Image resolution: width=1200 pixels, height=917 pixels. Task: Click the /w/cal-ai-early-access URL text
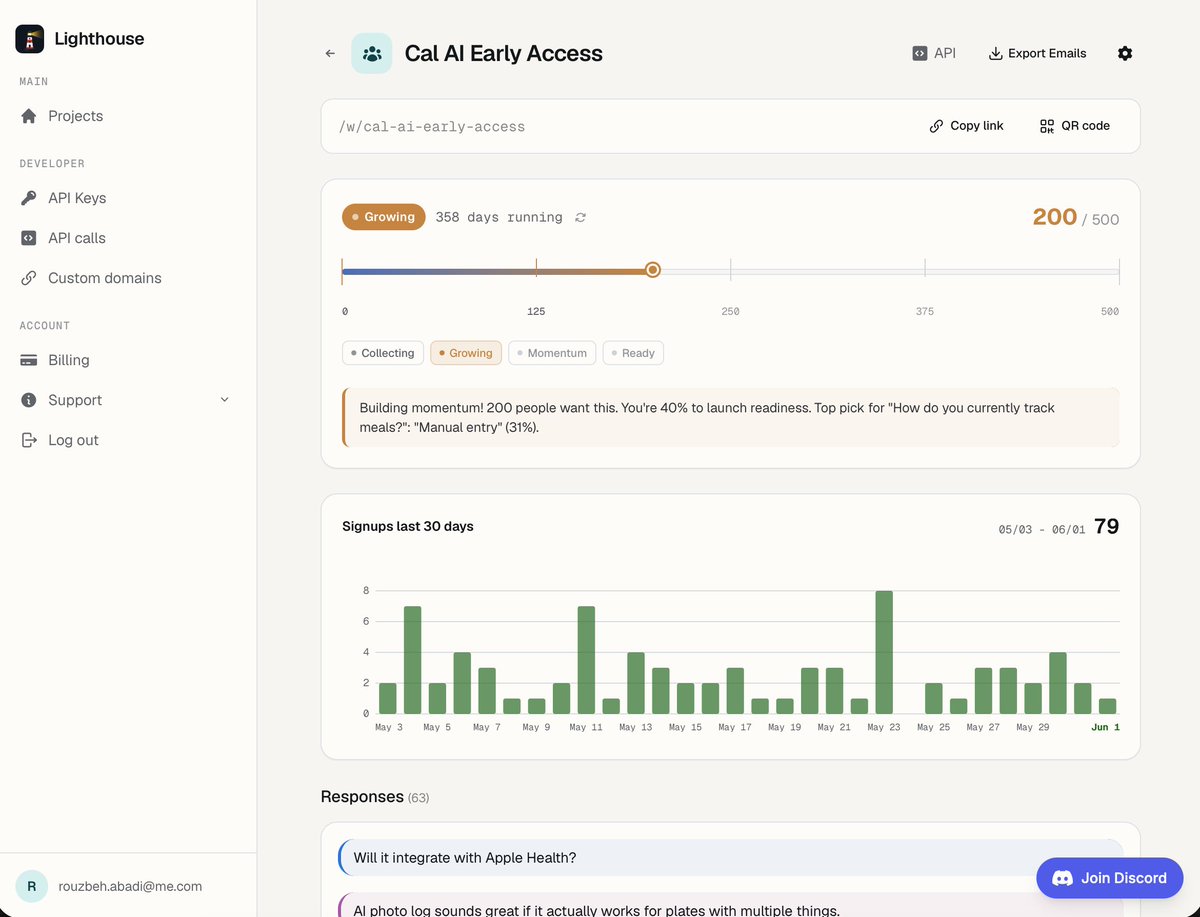point(432,126)
